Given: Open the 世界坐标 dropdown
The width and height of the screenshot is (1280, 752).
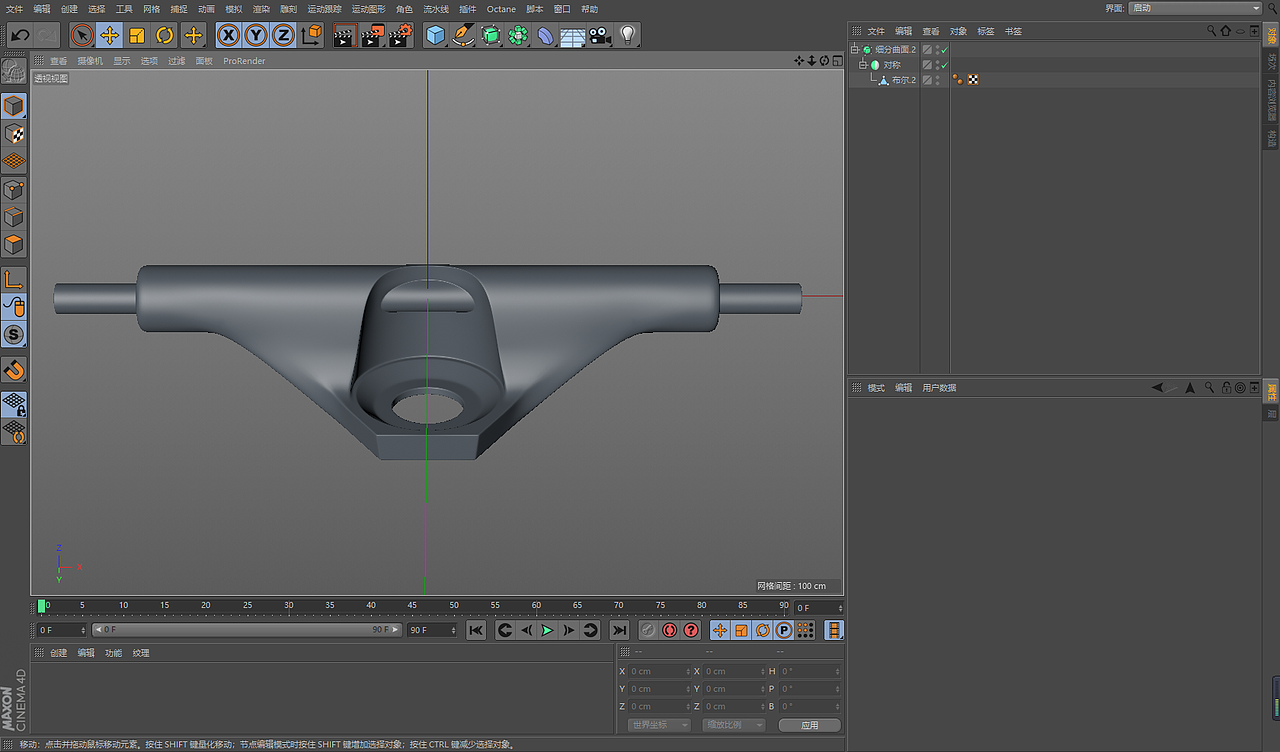Looking at the screenshot, I should 659,725.
